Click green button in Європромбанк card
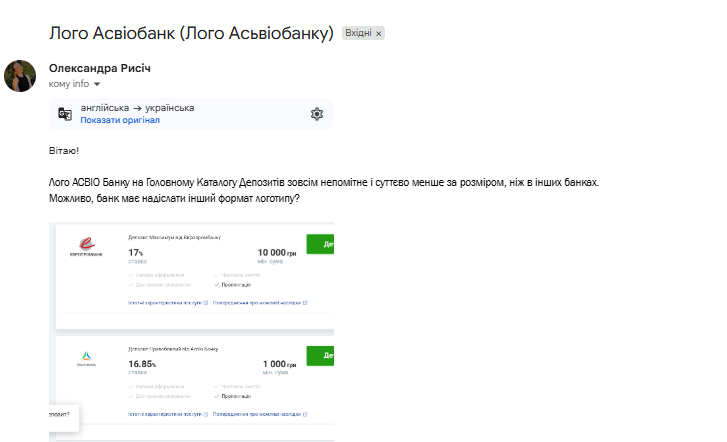Image resolution: width=727 pixels, height=442 pixels. 320,244
